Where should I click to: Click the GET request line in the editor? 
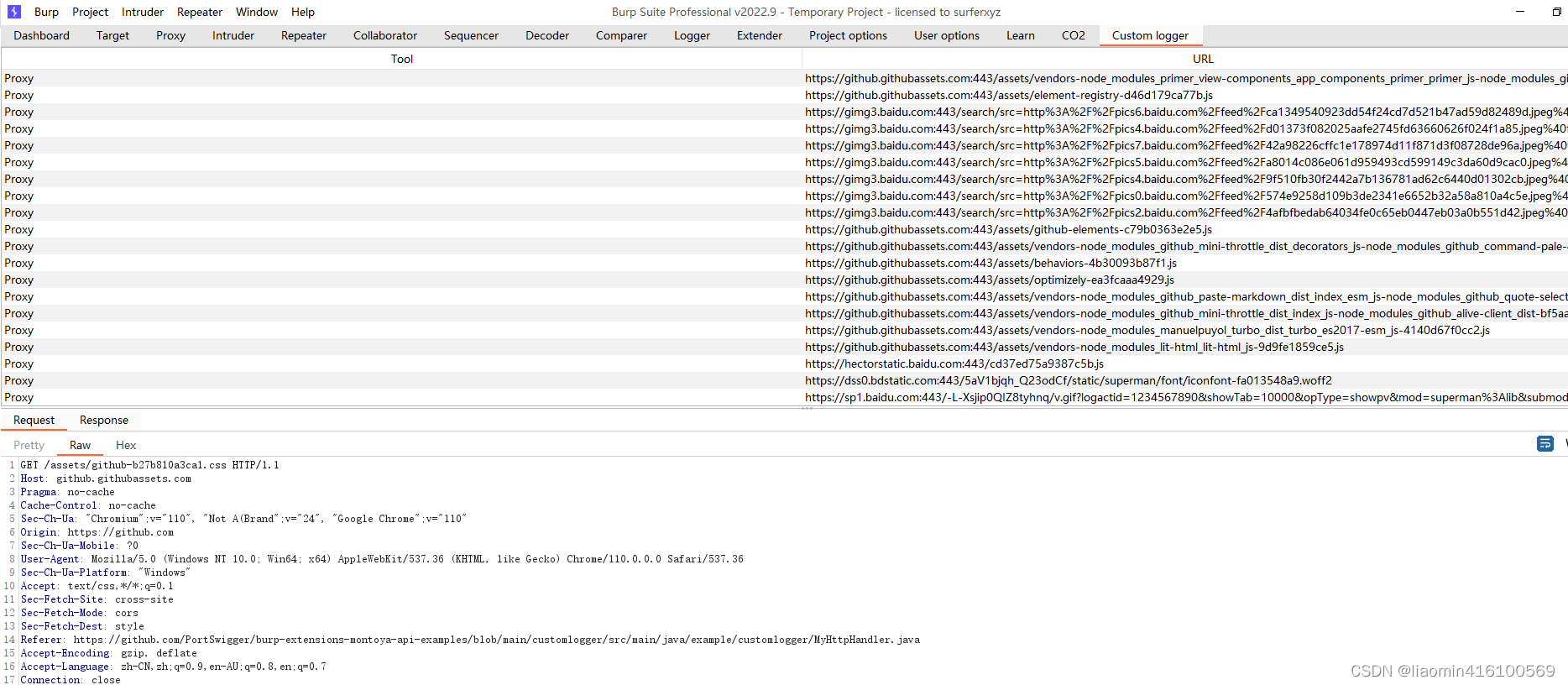click(x=149, y=465)
